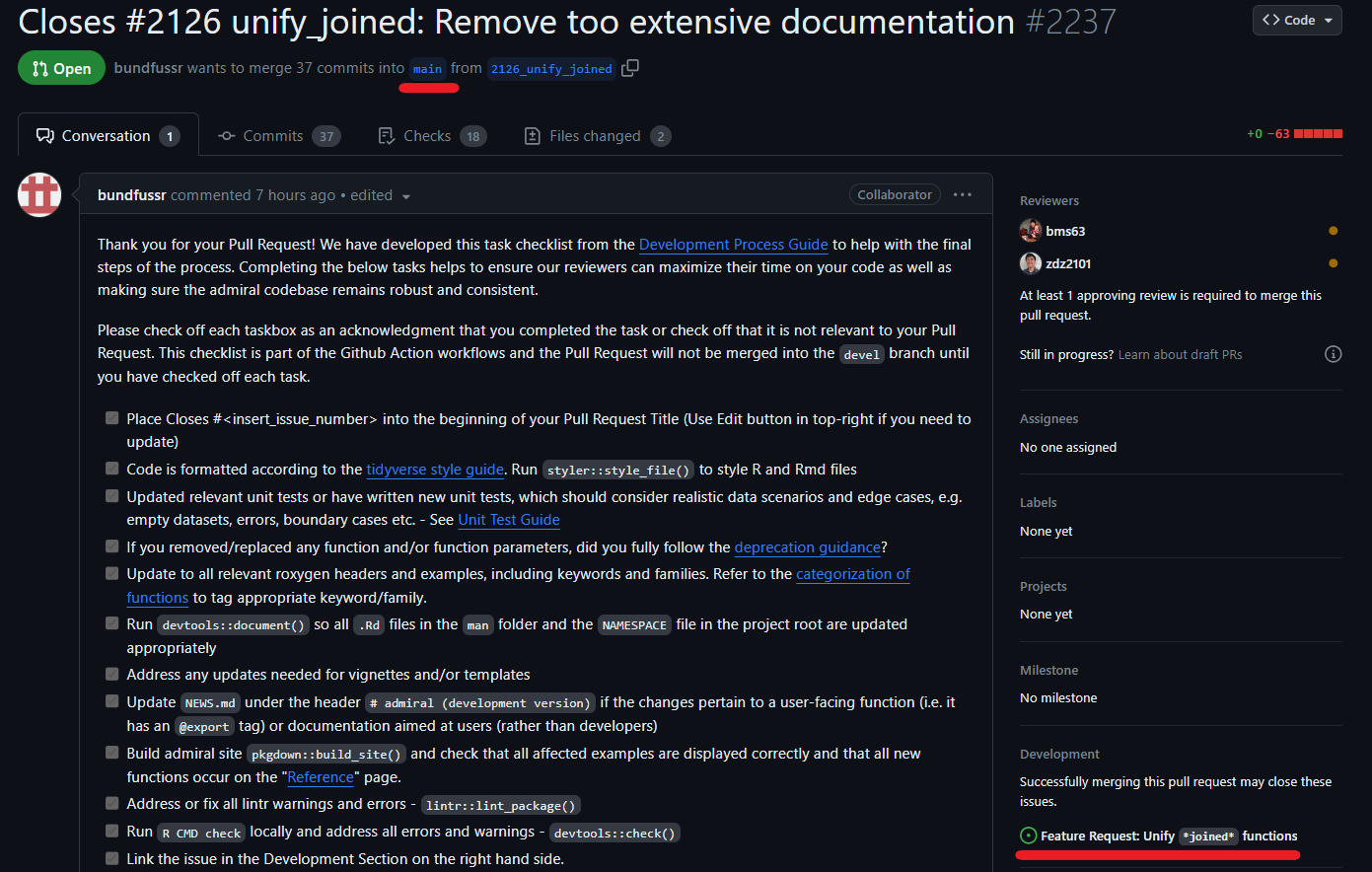The width and height of the screenshot is (1372, 872).
Task: Click the diffstat red blocks indicator
Action: coord(1317,134)
